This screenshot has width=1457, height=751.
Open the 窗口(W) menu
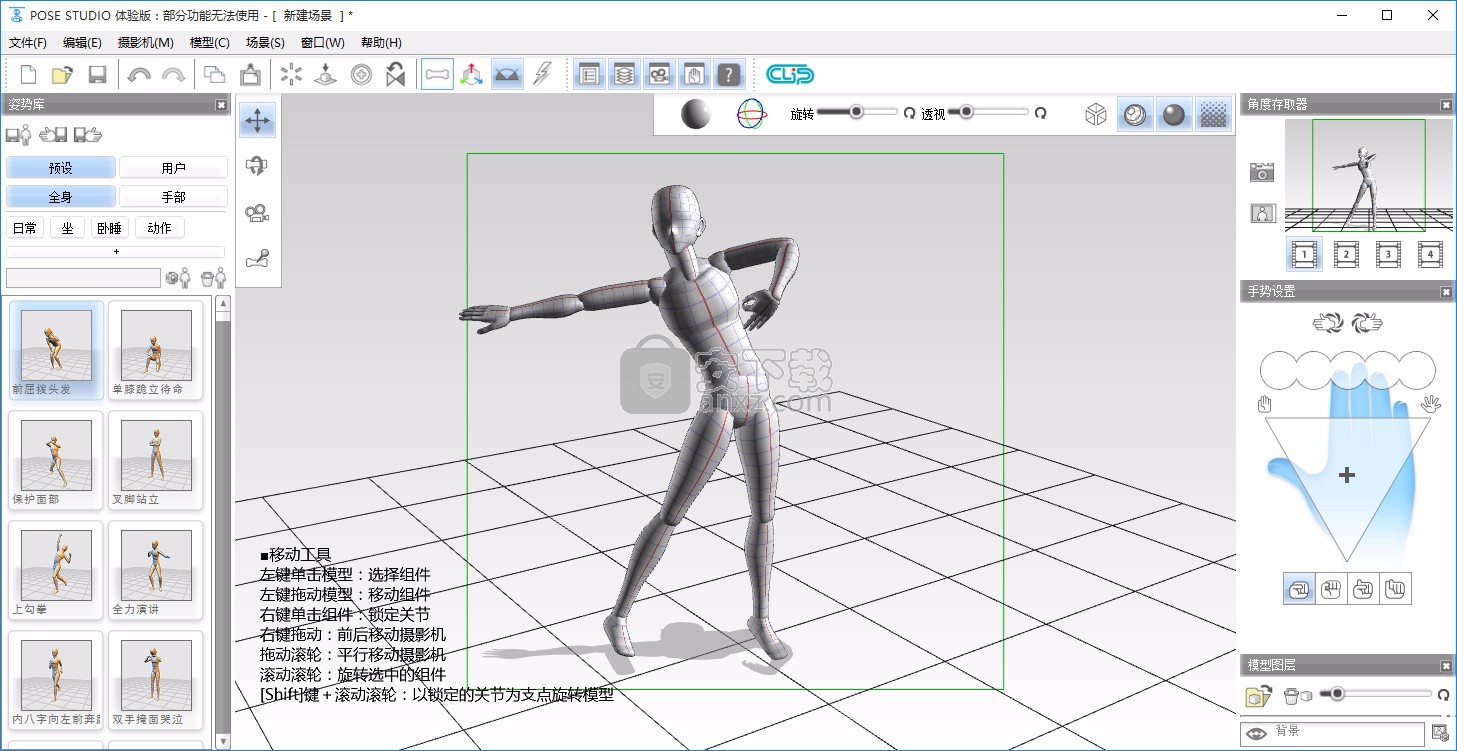coord(322,43)
